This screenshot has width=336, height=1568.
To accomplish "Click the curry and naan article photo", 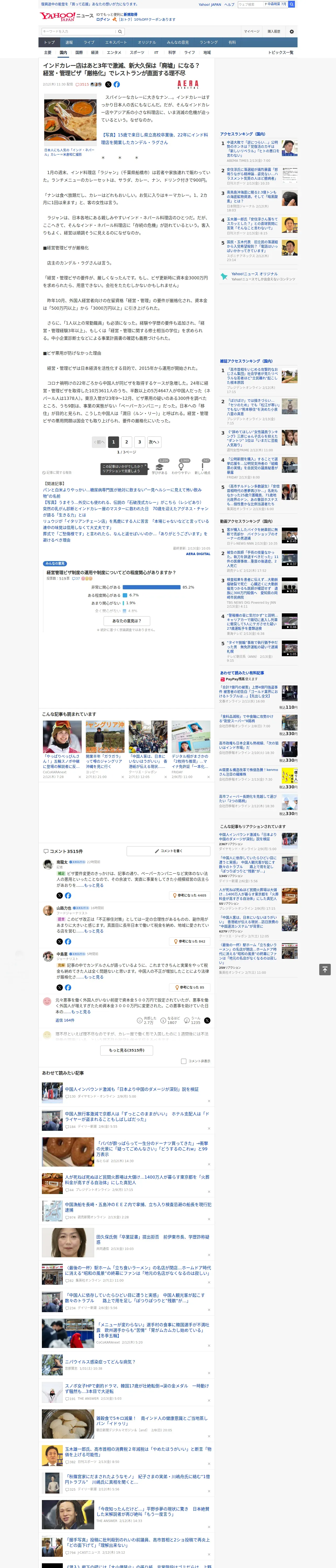I will (x=70, y=120).
